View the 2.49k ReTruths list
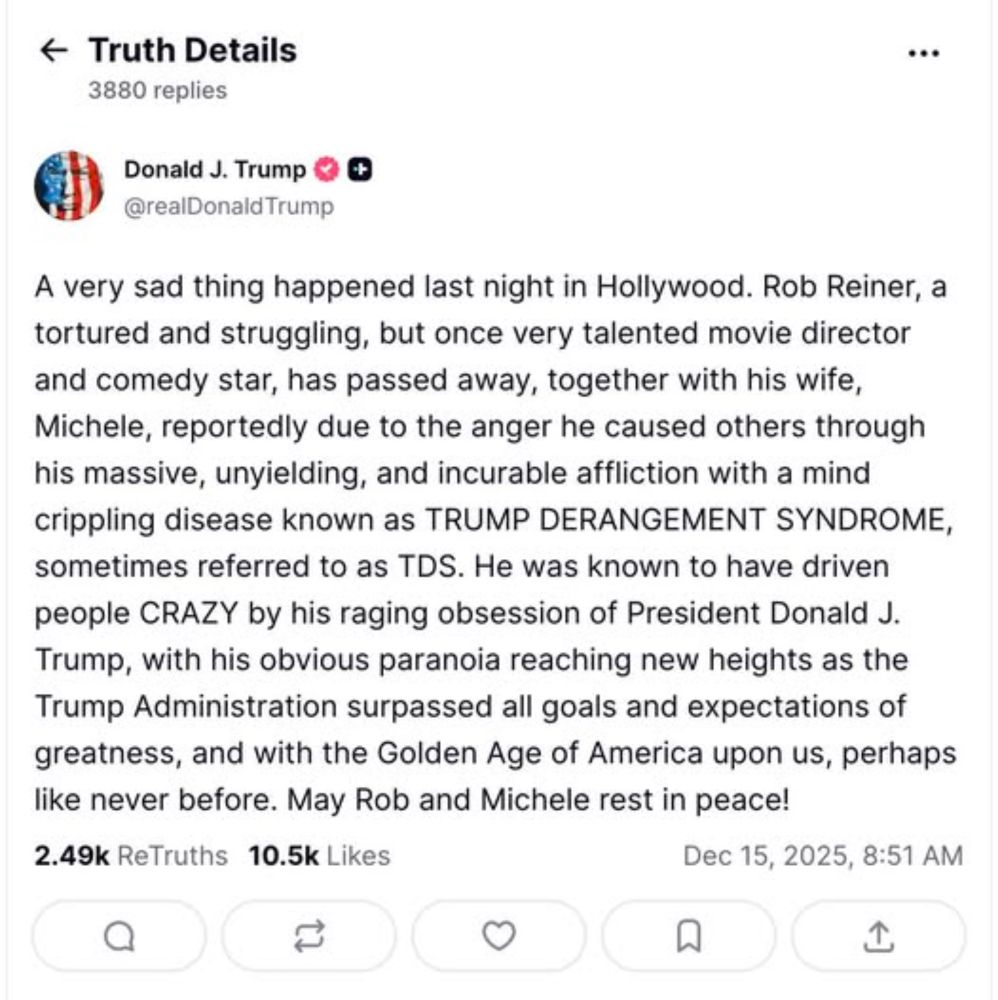This screenshot has height=1000, width=998. 130,856
